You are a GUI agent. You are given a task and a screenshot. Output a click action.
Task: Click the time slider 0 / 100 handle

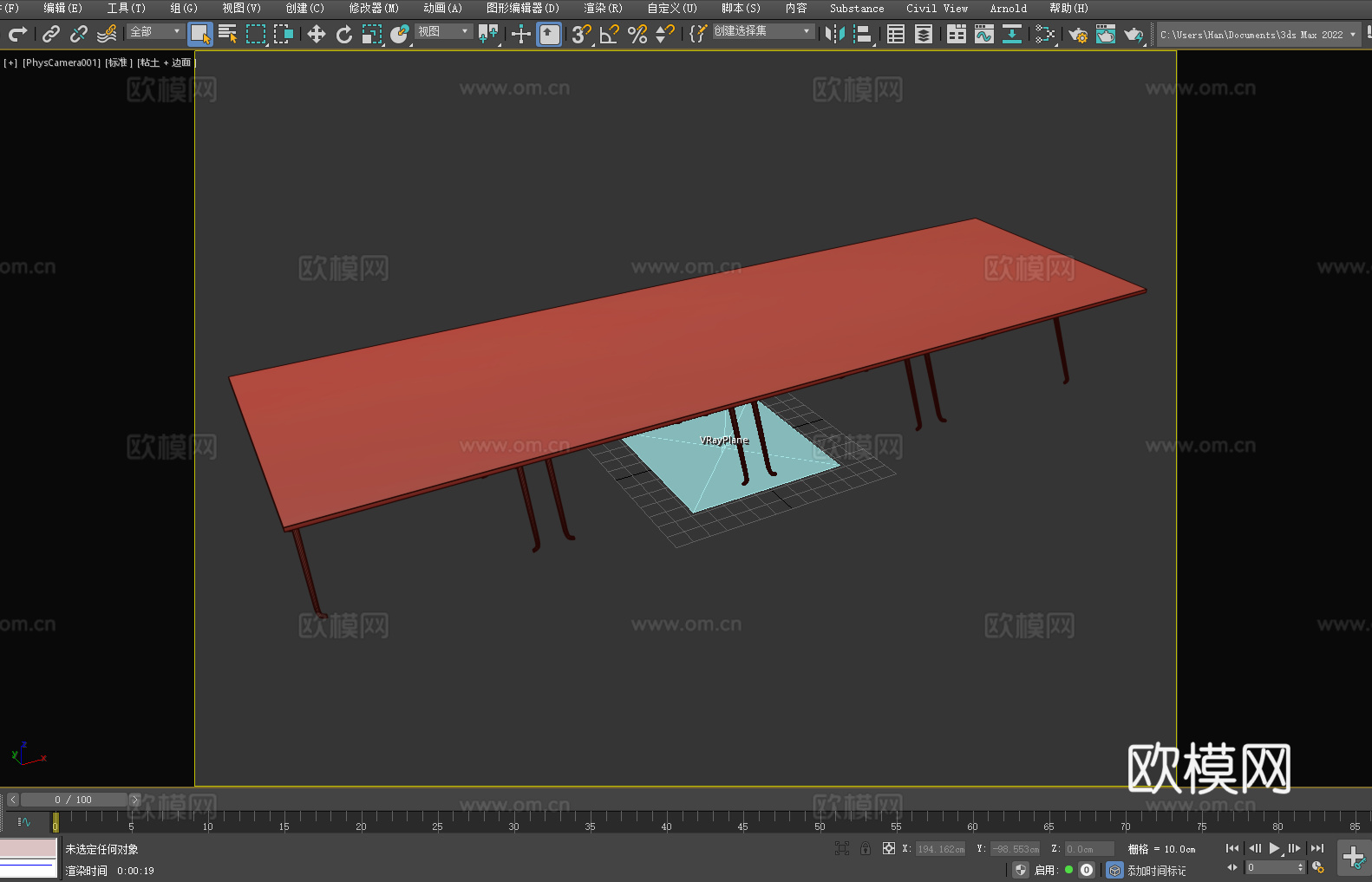74,800
